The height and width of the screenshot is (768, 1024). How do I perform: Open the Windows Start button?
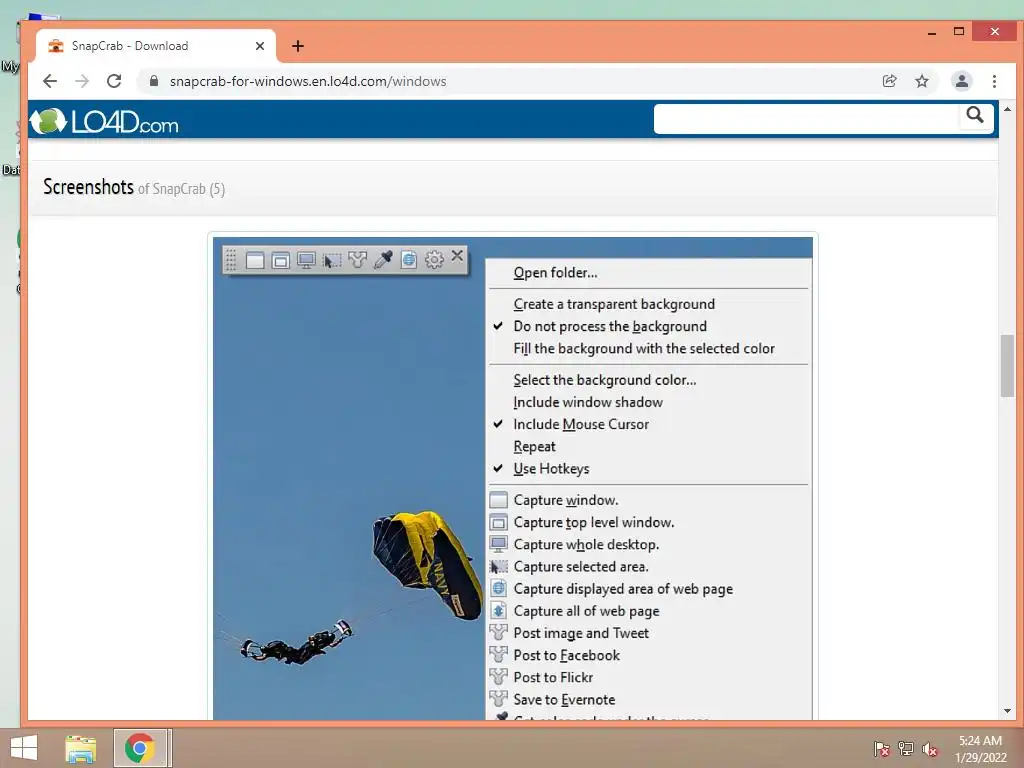pyautogui.click(x=24, y=748)
